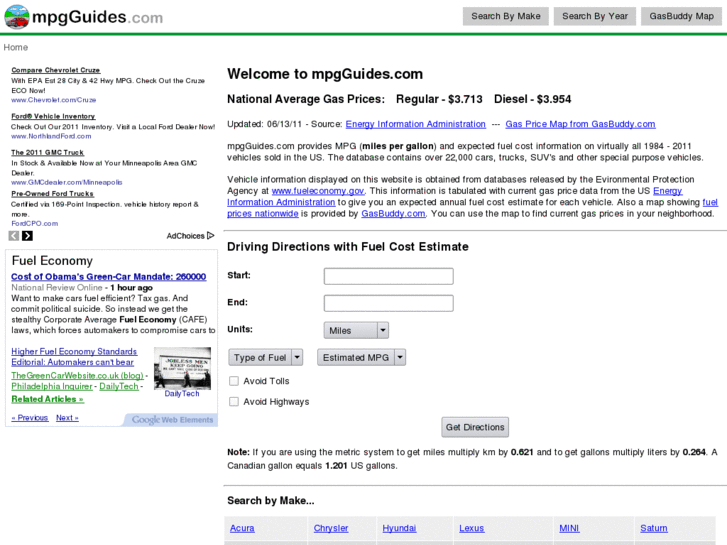Enable the Avoid Highways checkbox

coord(234,402)
